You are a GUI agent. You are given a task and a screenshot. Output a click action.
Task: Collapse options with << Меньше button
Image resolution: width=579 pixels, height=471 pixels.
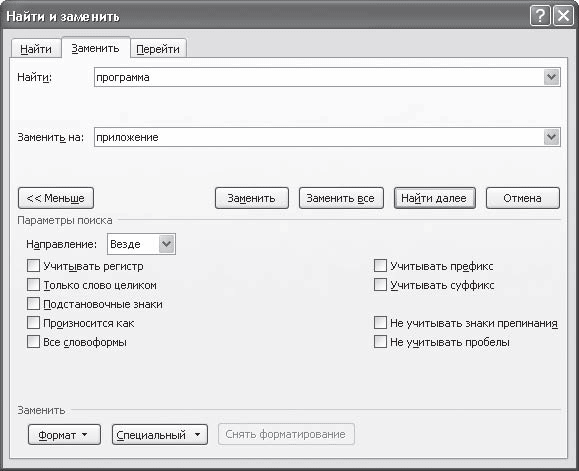(x=56, y=198)
